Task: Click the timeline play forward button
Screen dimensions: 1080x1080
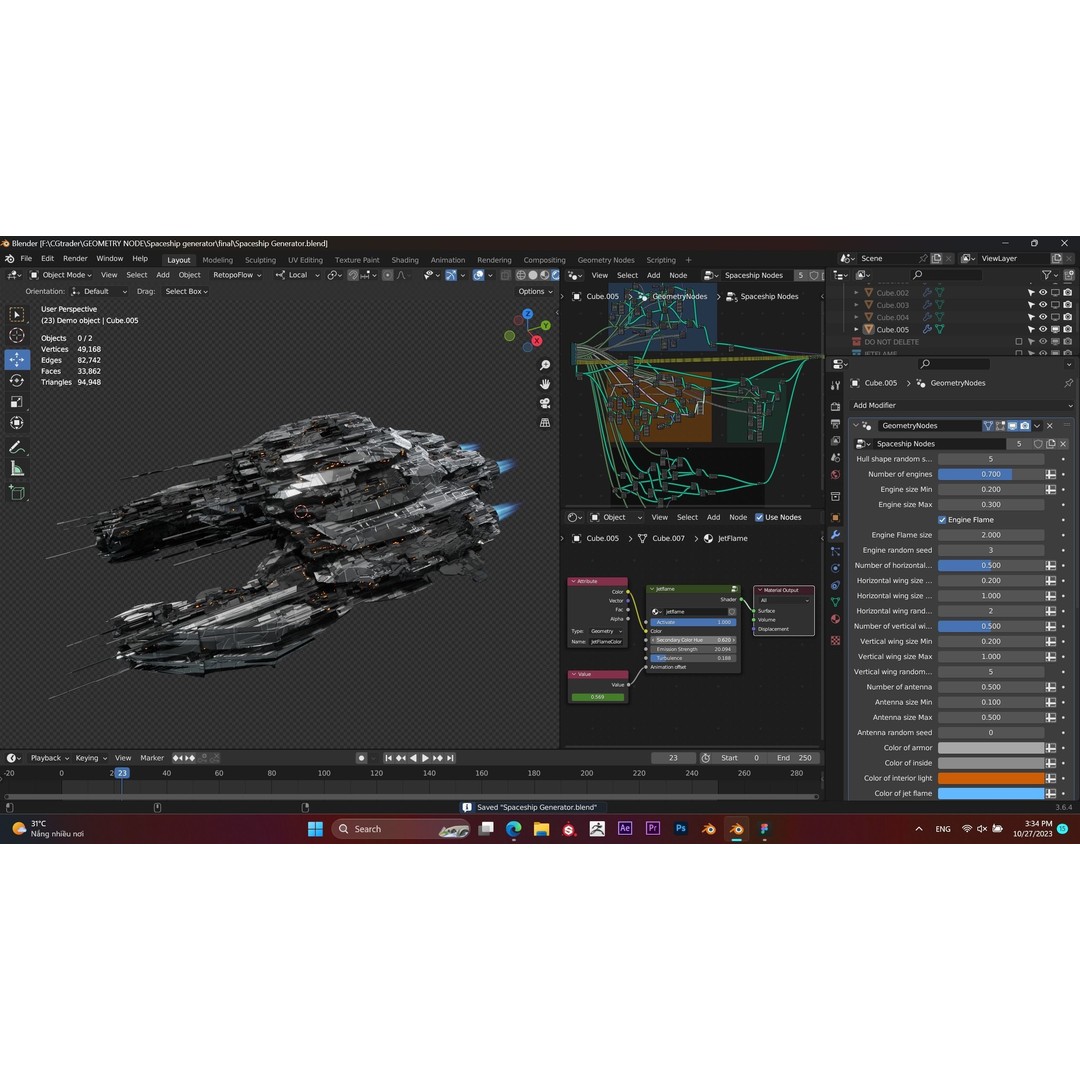Action: (x=425, y=758)
